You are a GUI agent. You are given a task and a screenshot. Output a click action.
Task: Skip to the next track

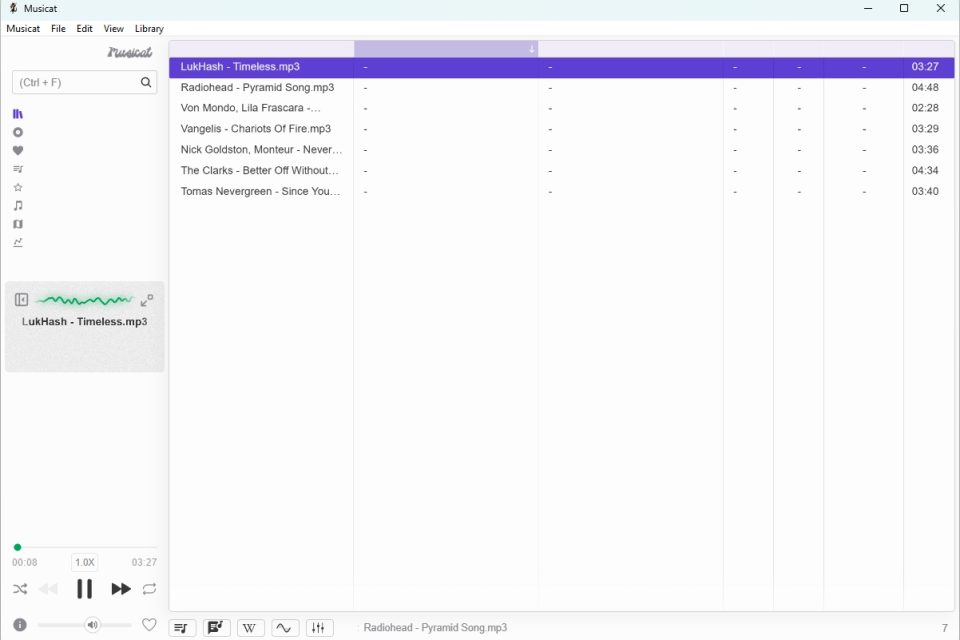point(121,589)
